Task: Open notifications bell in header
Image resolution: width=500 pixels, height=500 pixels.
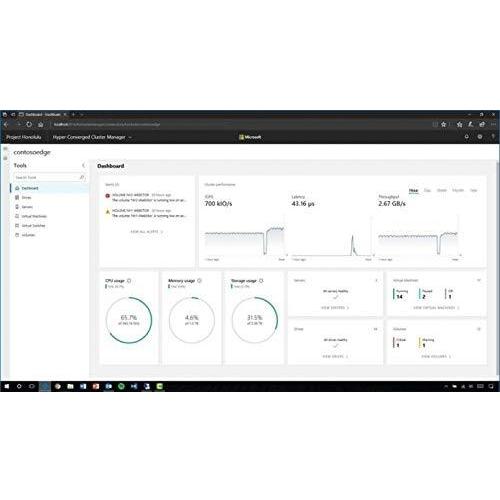Action: coord(467,137)
